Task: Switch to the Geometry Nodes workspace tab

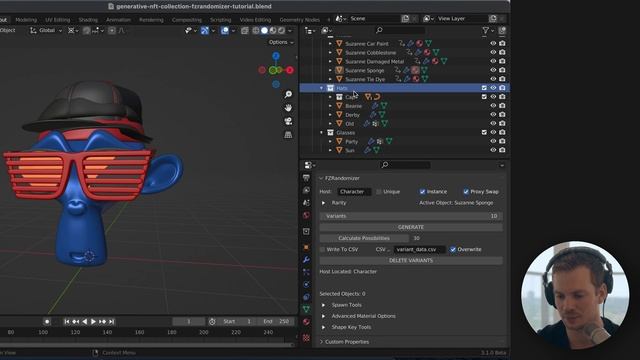Action: [x=300, y=20]
